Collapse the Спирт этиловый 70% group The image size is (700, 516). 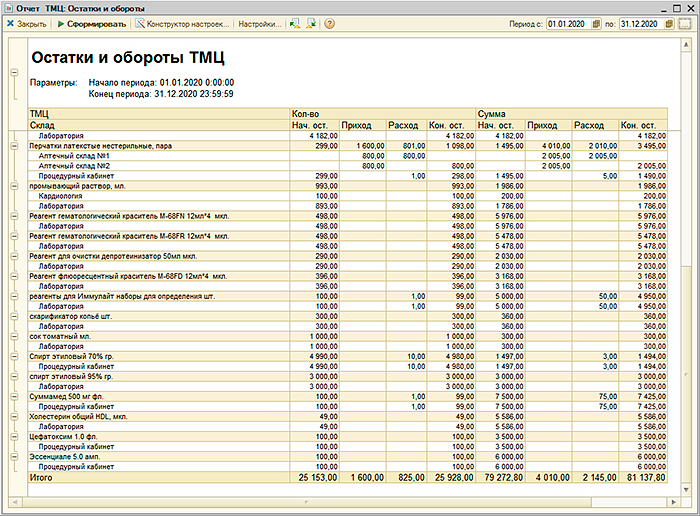coord(14,353)
